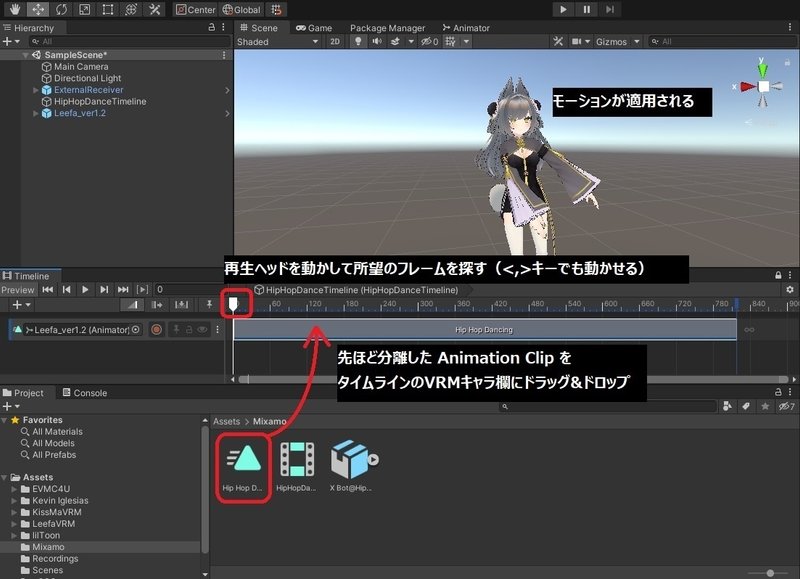Switch to the Game tab

click(314, 28)
